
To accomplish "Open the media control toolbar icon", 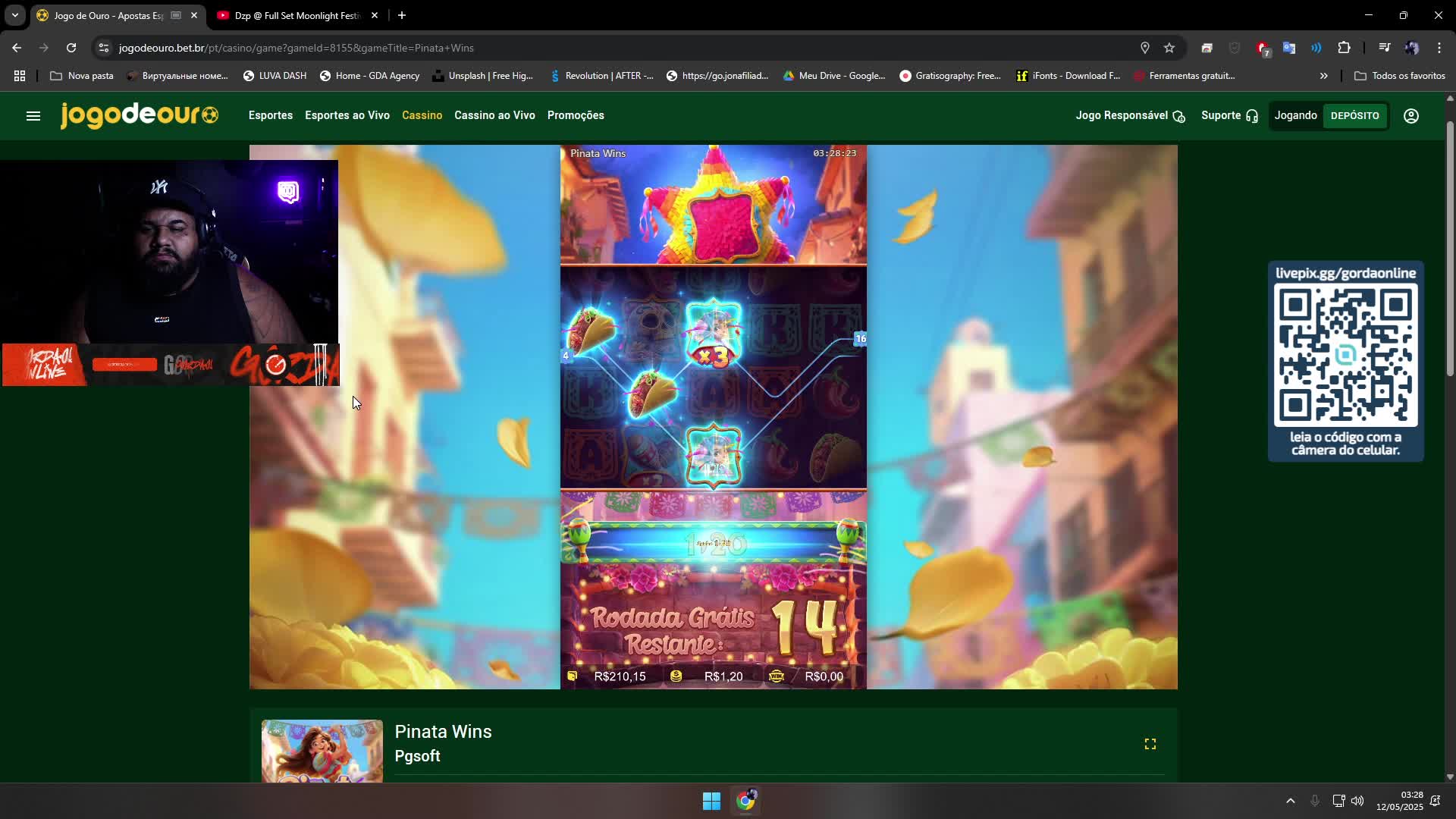I will pyautogui.click(x=1384, y=48).
